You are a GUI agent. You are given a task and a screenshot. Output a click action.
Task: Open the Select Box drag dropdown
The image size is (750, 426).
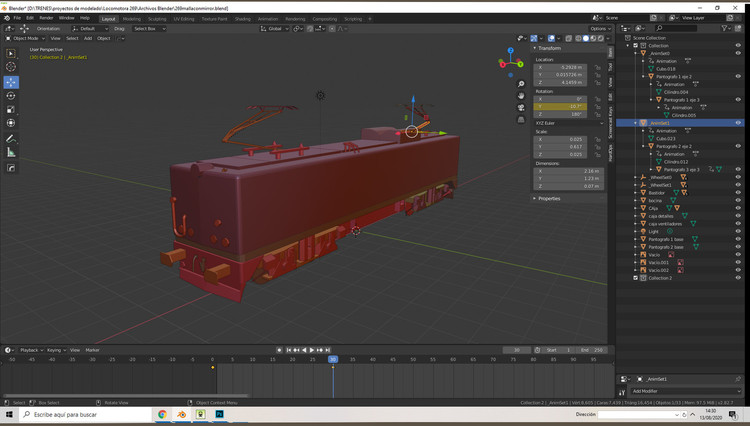pos(148,29)
